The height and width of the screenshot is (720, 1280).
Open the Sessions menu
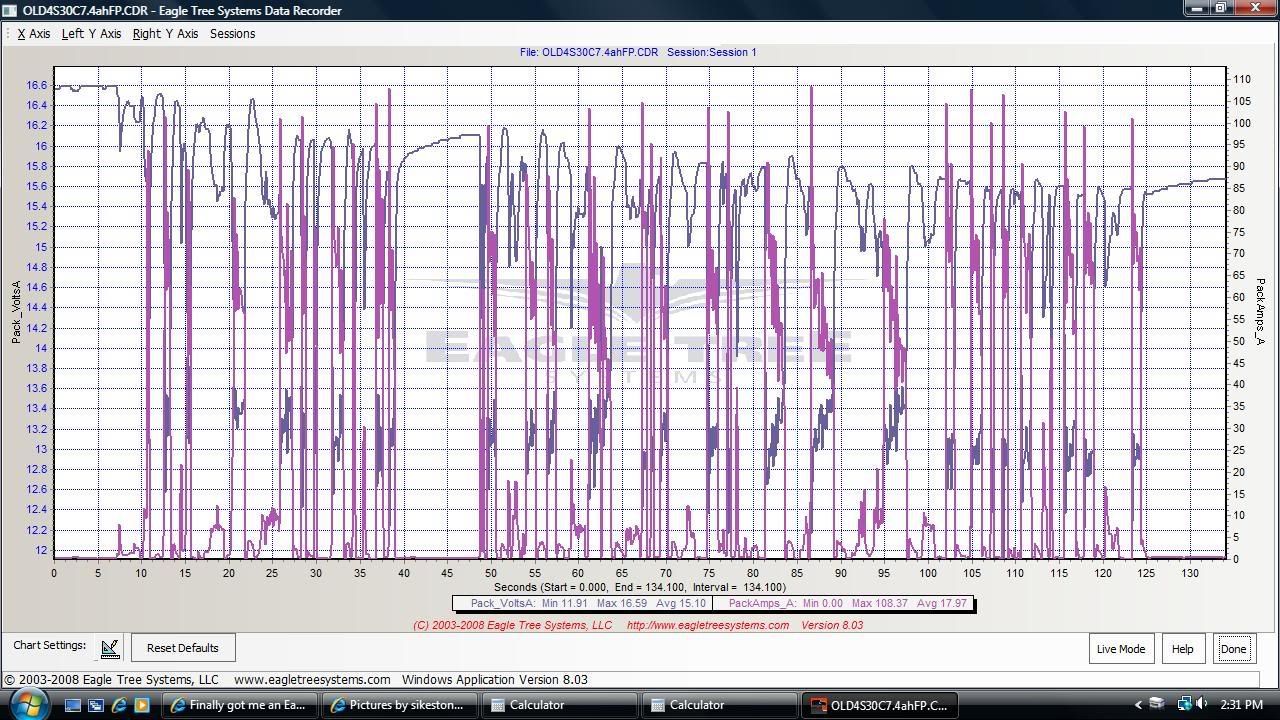(x=232, y=34)
